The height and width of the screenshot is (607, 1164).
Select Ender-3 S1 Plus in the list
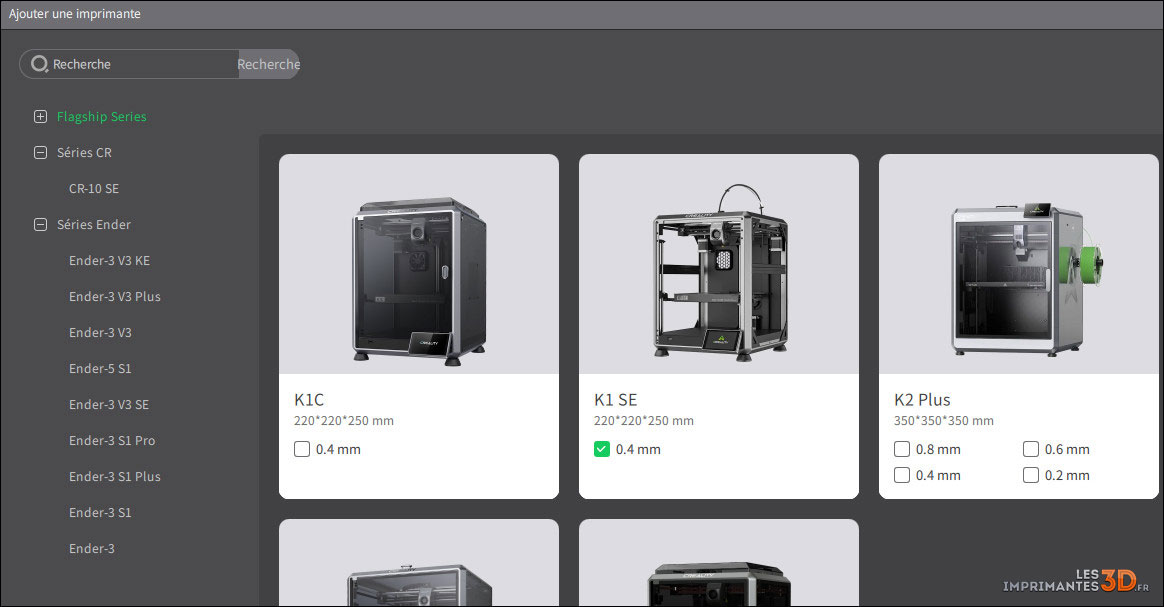click(114, 476)
